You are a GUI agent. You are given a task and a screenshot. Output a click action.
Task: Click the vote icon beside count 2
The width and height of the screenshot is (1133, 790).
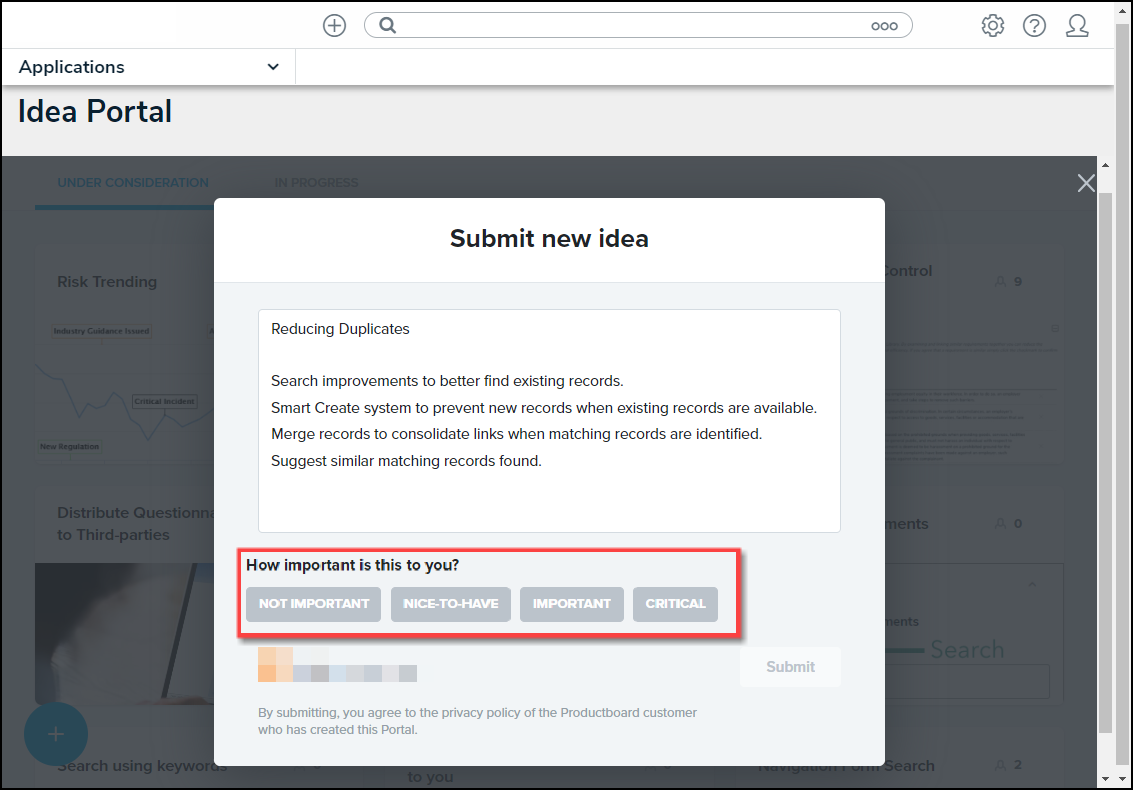pyautogui.click(x=1001, y=765)
